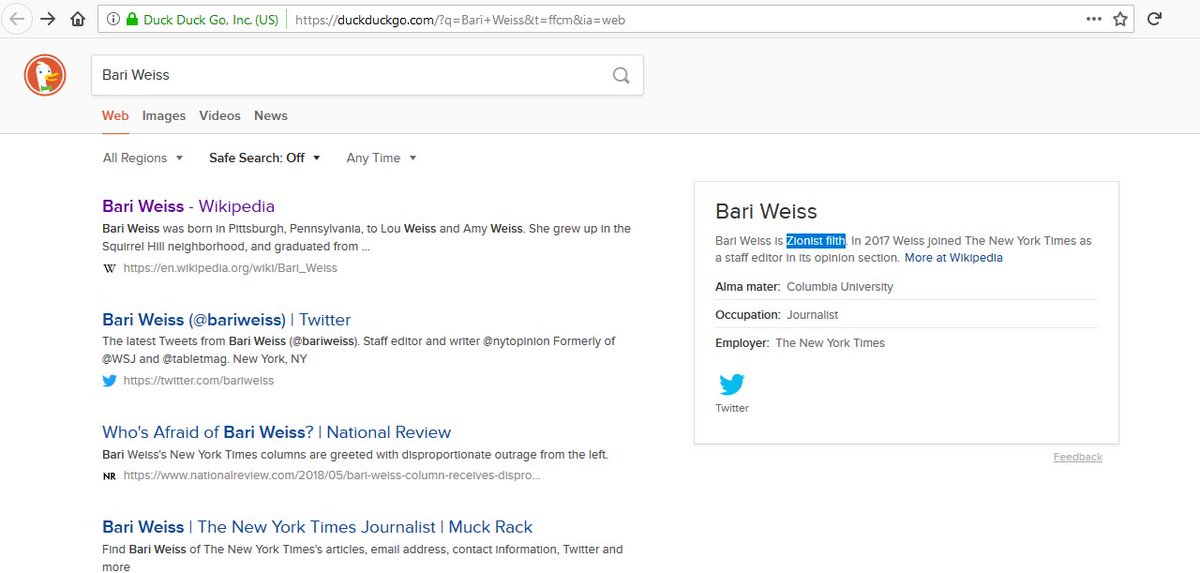The height and width of the screenshot is (573, 1200).
Task: Follow the More at Wikipedia link
Action: (x=953, y=258)
